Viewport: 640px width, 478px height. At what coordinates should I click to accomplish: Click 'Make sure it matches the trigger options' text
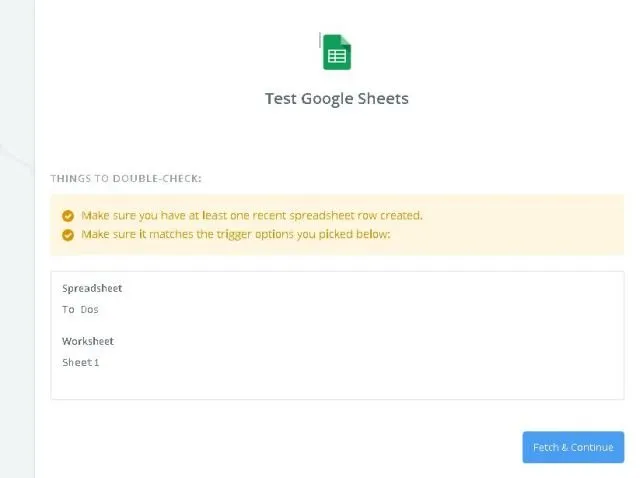[x=236, y=234]
